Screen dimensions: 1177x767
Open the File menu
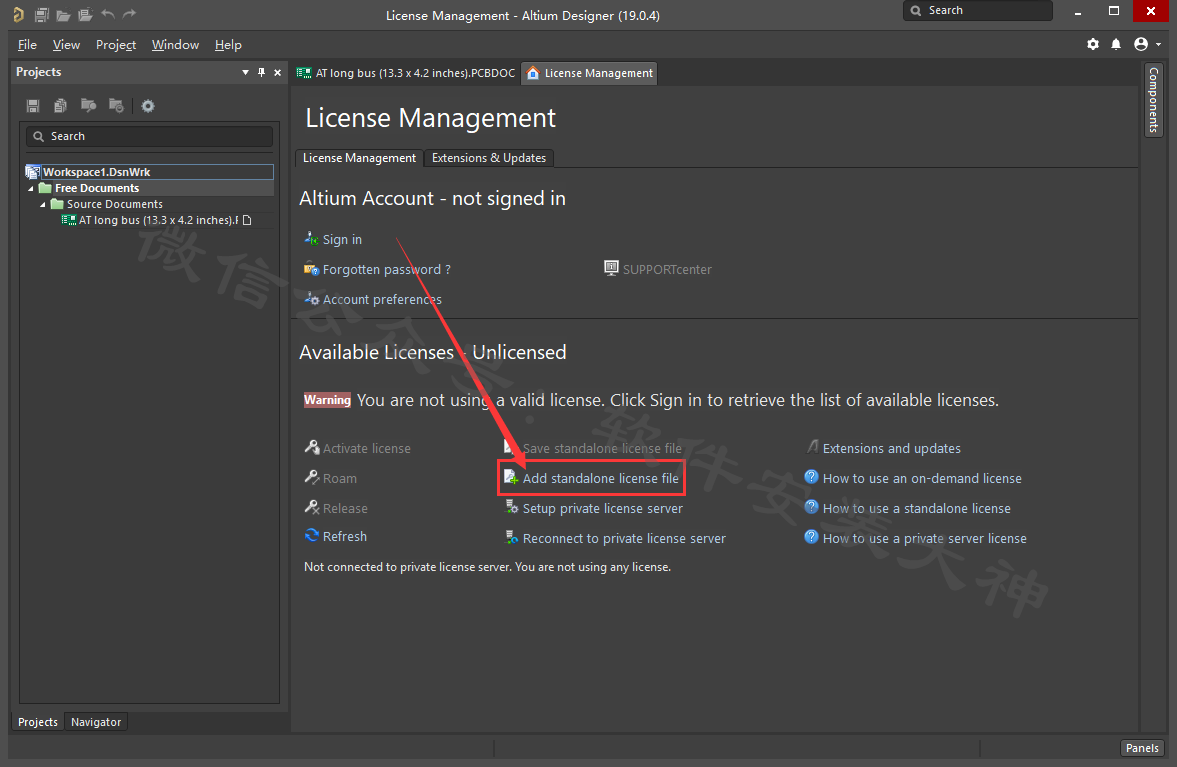(x=27, y=45)
